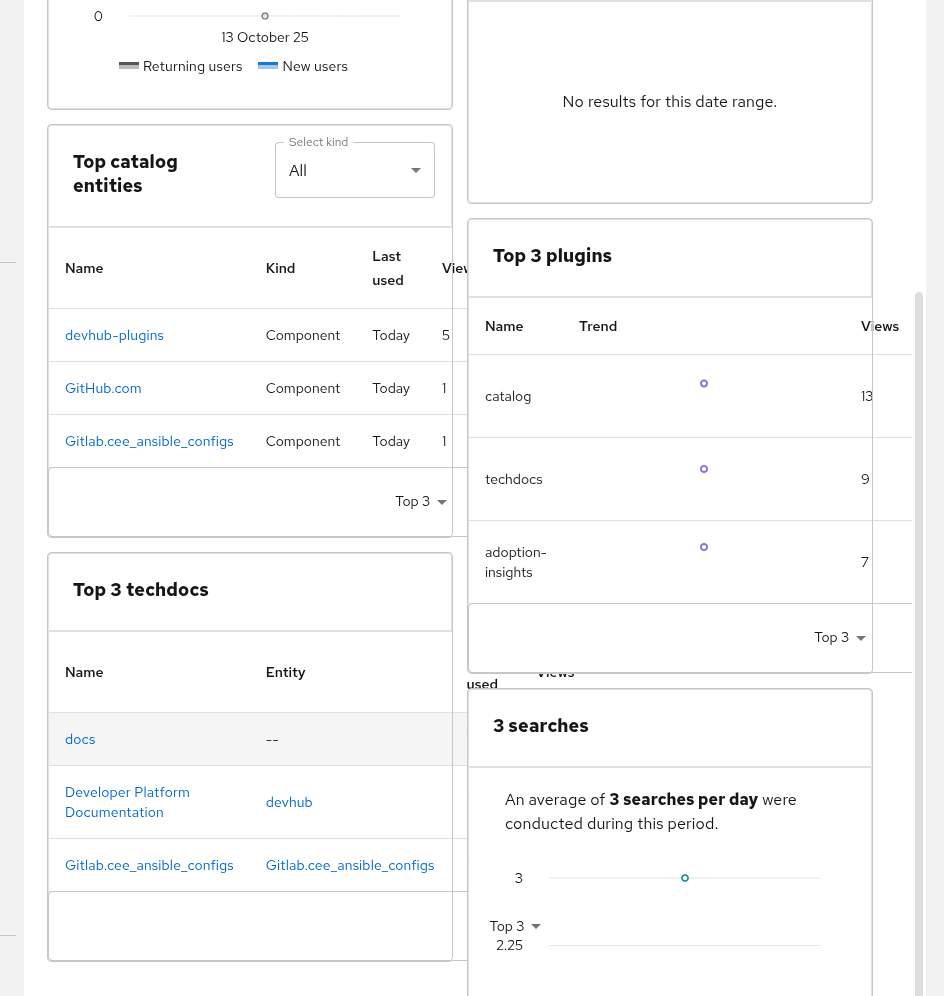
Task: Click the New users legend swatch
Action: pos(267,66)
